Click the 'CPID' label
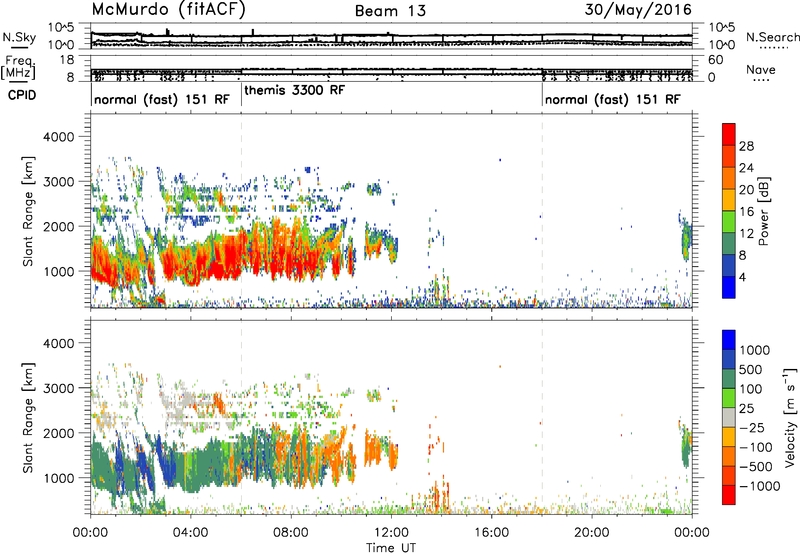The height and width of the screenshot is (554, 800). (x=22, y=95)
